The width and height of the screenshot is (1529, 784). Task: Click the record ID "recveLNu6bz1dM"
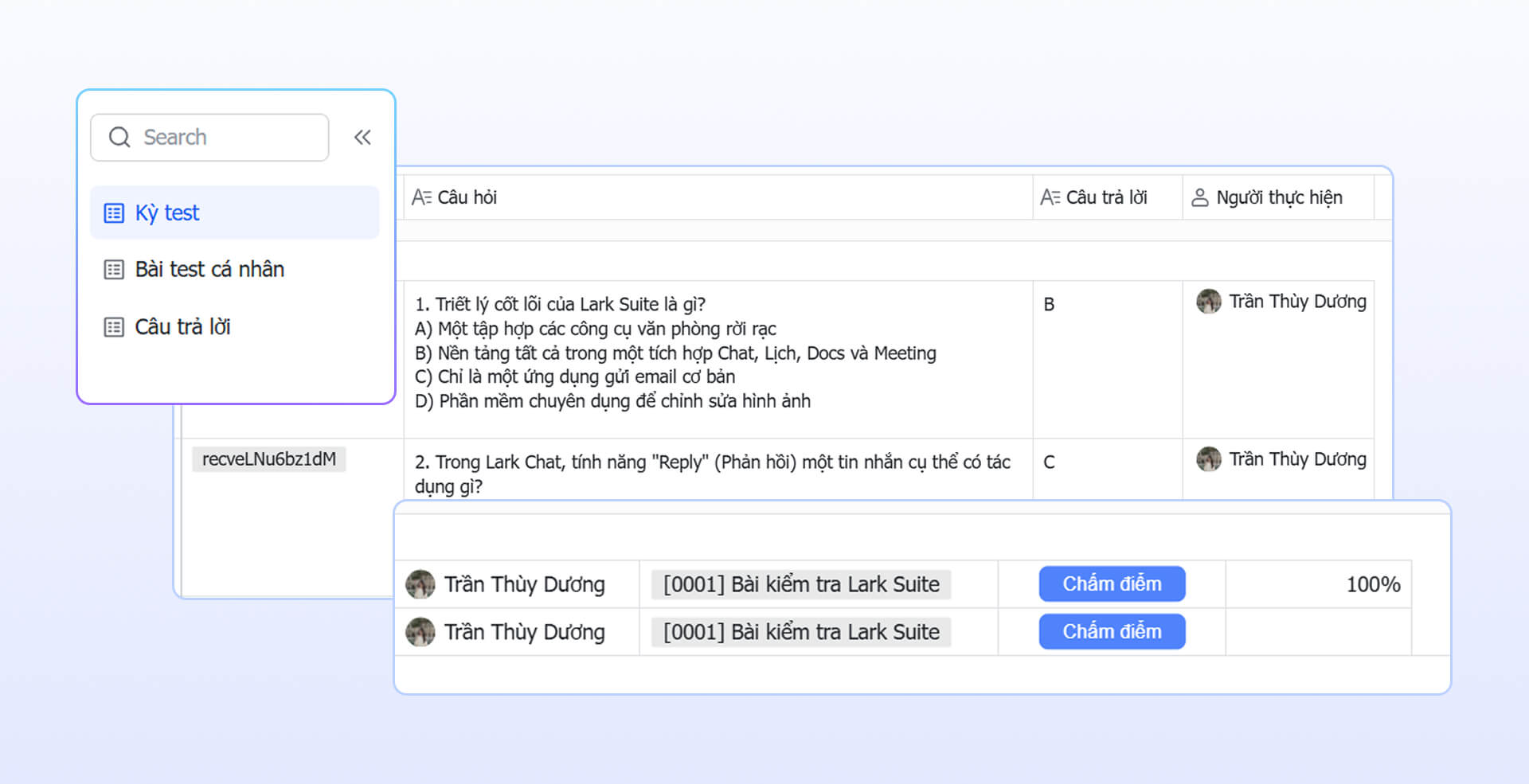pos(268,459)
